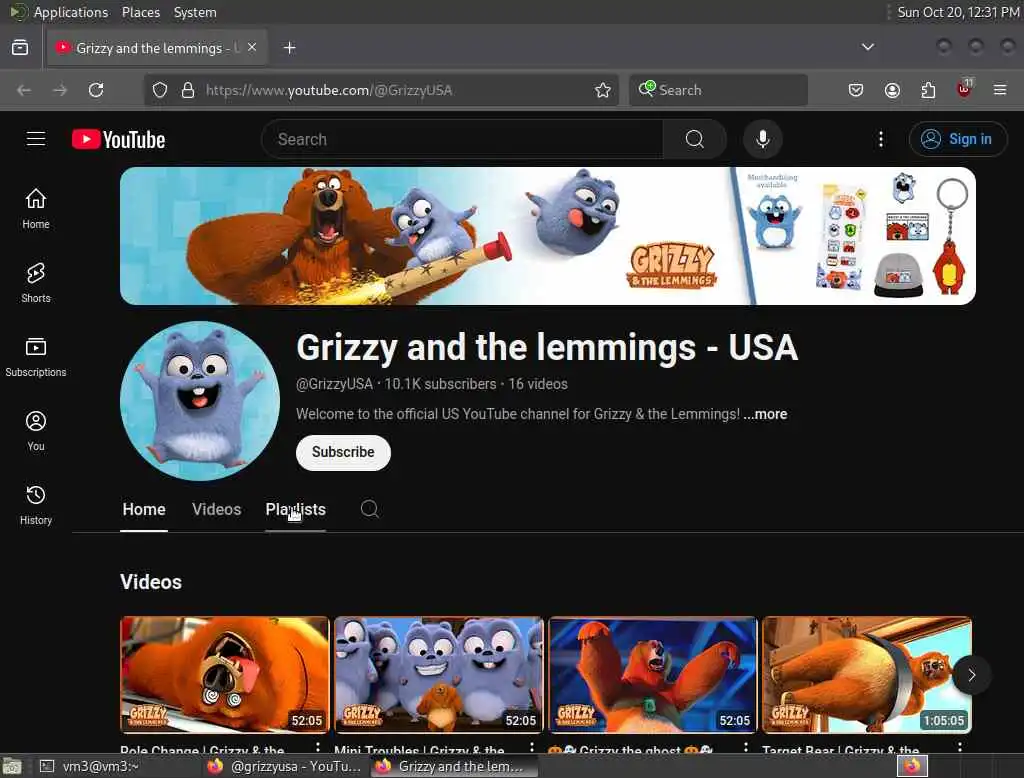Click the Sign in button
This screenshot has width=1024, height=778.
coord(957,139)
